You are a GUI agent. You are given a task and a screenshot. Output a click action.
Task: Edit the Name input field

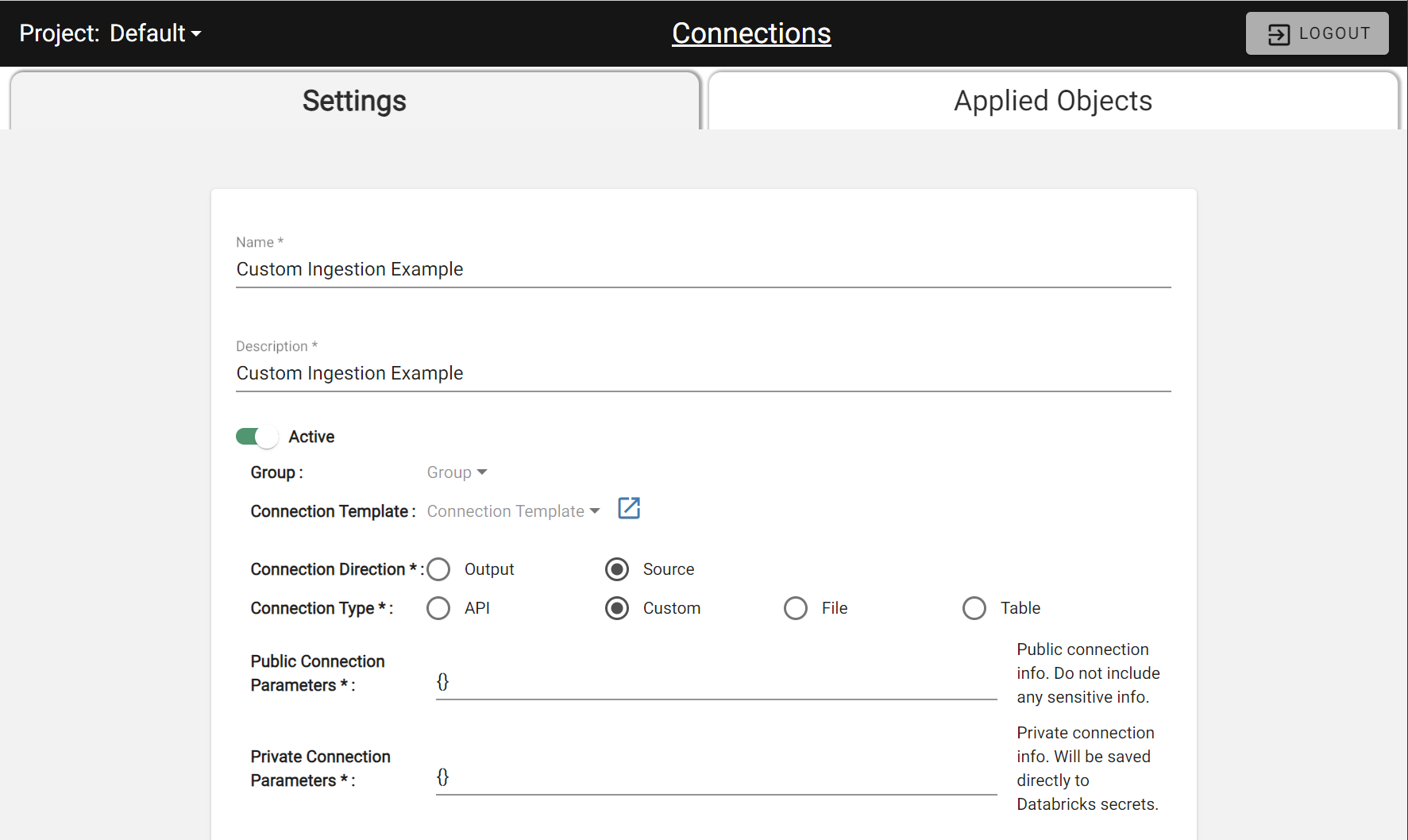click(x=704, y=269)
